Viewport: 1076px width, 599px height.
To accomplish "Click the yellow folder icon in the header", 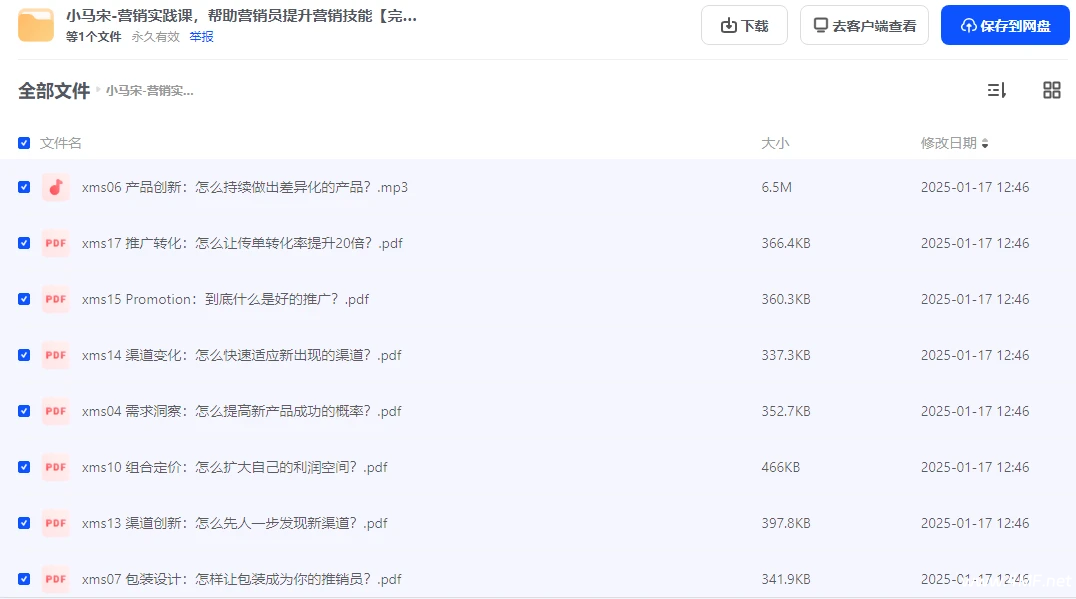I will pos(36,24).
